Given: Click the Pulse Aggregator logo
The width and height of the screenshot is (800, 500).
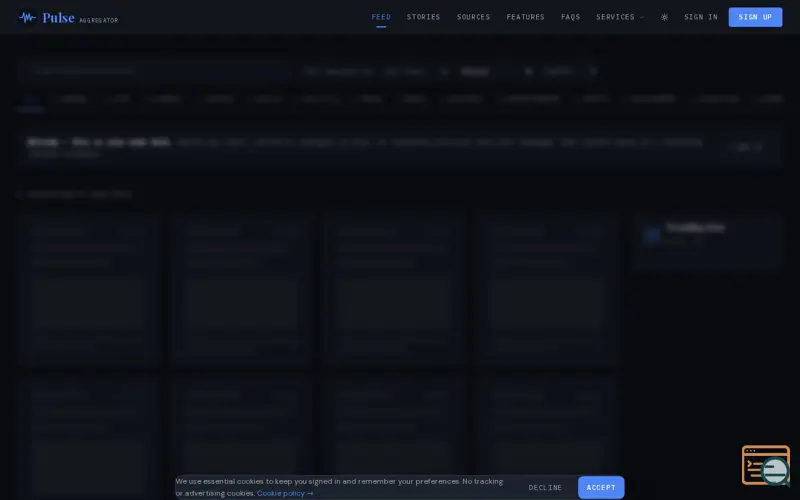Looking at the screenshot, I should pyautogui.click(x=68, y=18).
